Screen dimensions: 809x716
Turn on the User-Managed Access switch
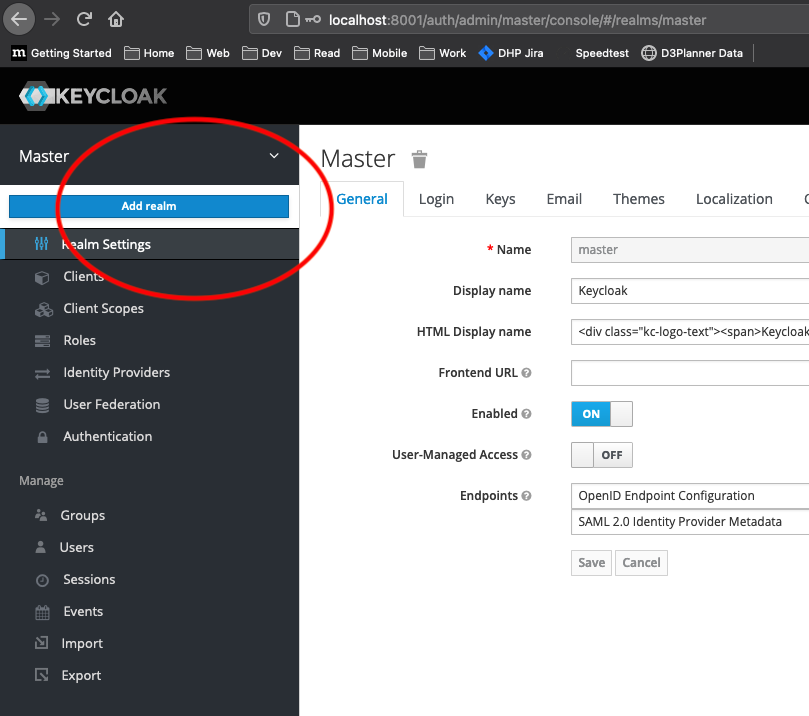(x=602, y=455)
